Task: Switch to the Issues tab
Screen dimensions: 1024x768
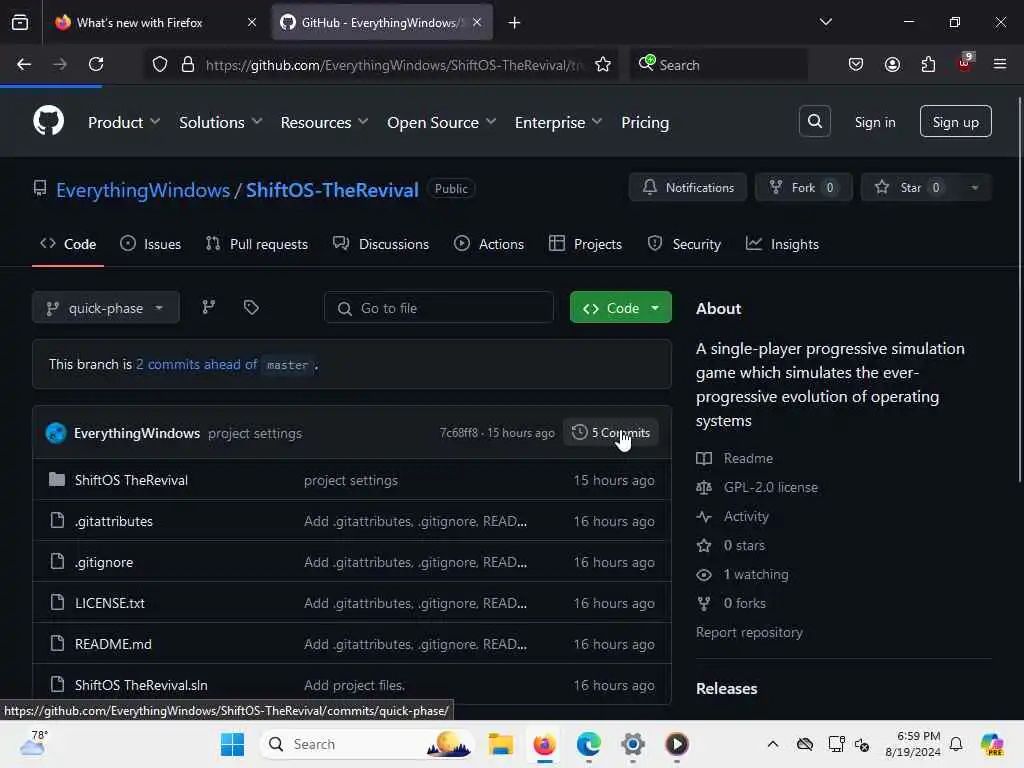Action: coord(151,244)
